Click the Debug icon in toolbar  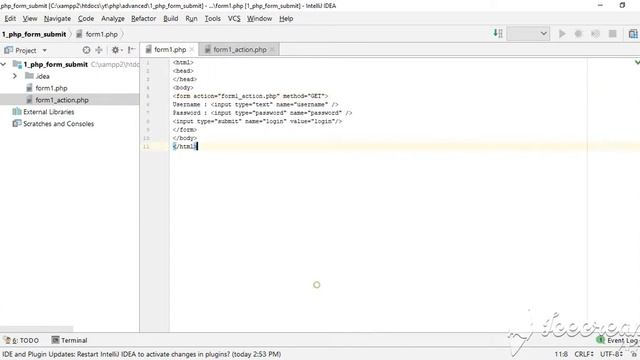pos(578,33)
